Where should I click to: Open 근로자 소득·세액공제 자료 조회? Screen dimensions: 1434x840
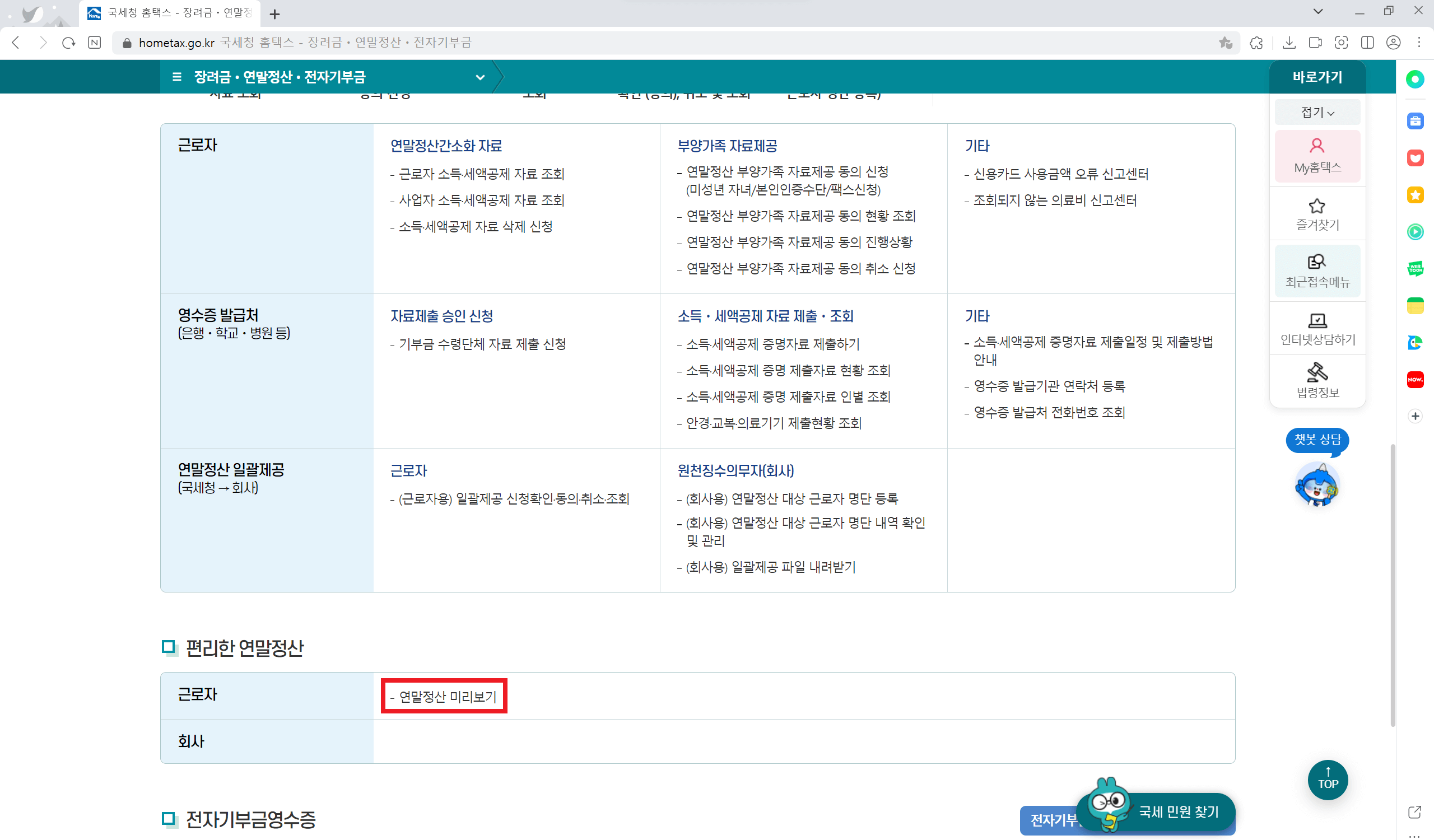481,174
